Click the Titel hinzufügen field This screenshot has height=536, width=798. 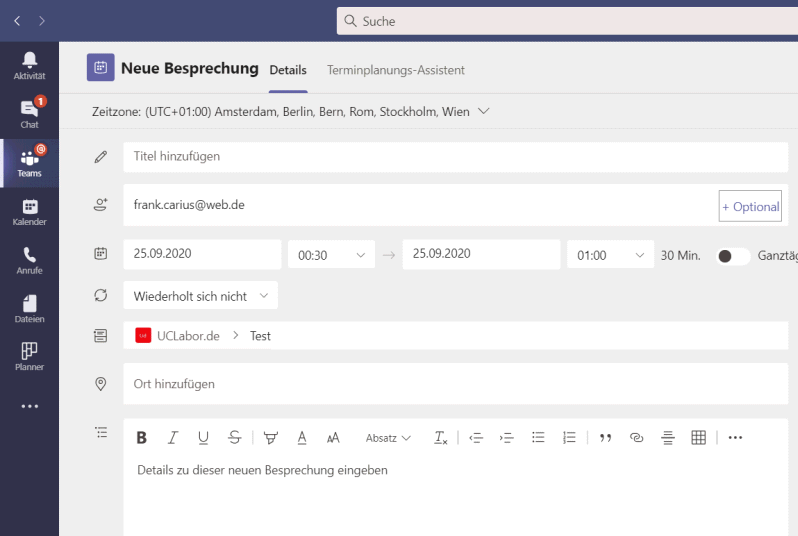tap(455, 157)
